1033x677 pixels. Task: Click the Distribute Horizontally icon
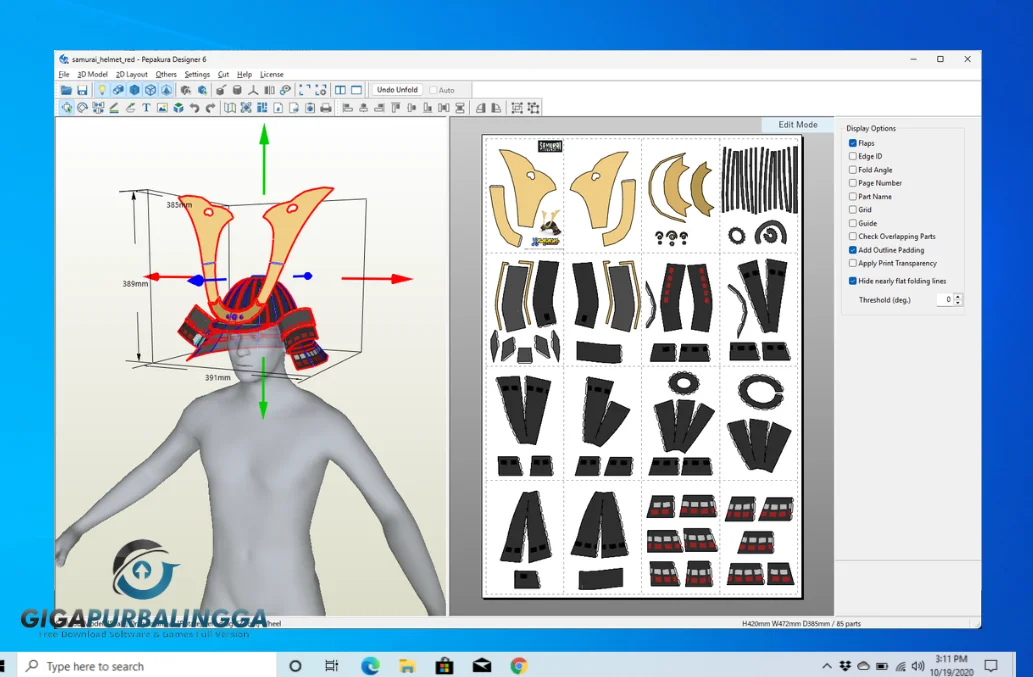[444, 108]
